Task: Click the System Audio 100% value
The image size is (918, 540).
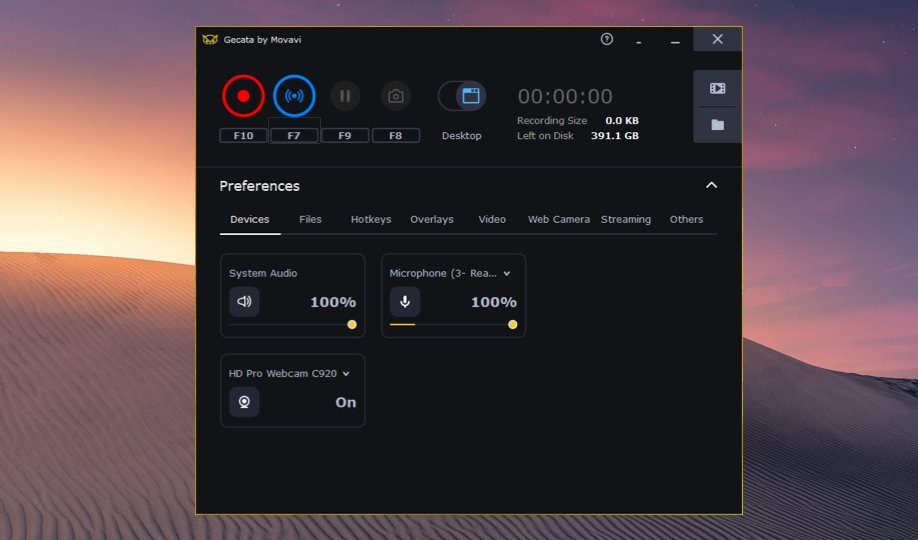Action: 333,302
